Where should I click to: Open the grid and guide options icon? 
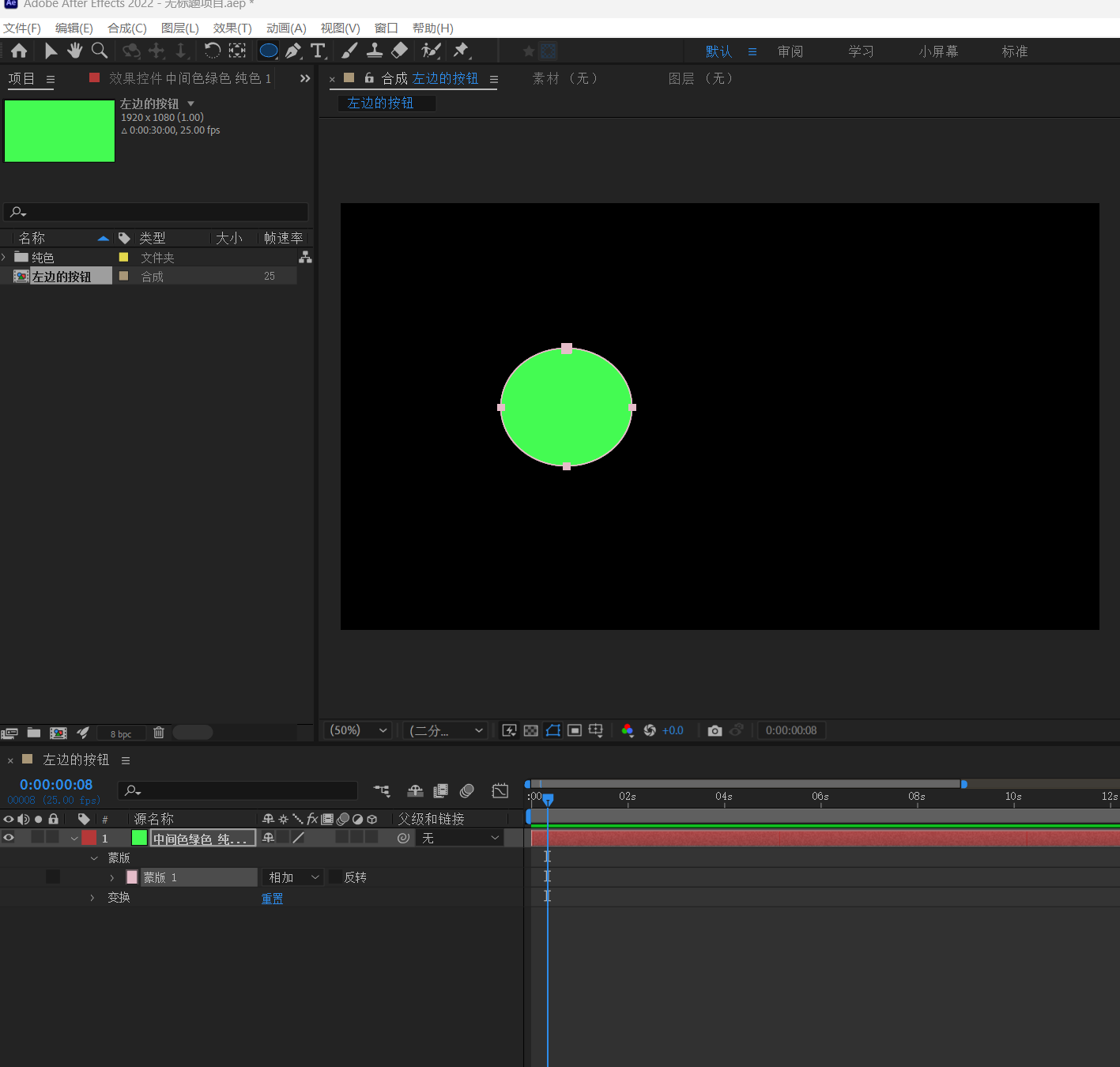(x=596, y=730)
